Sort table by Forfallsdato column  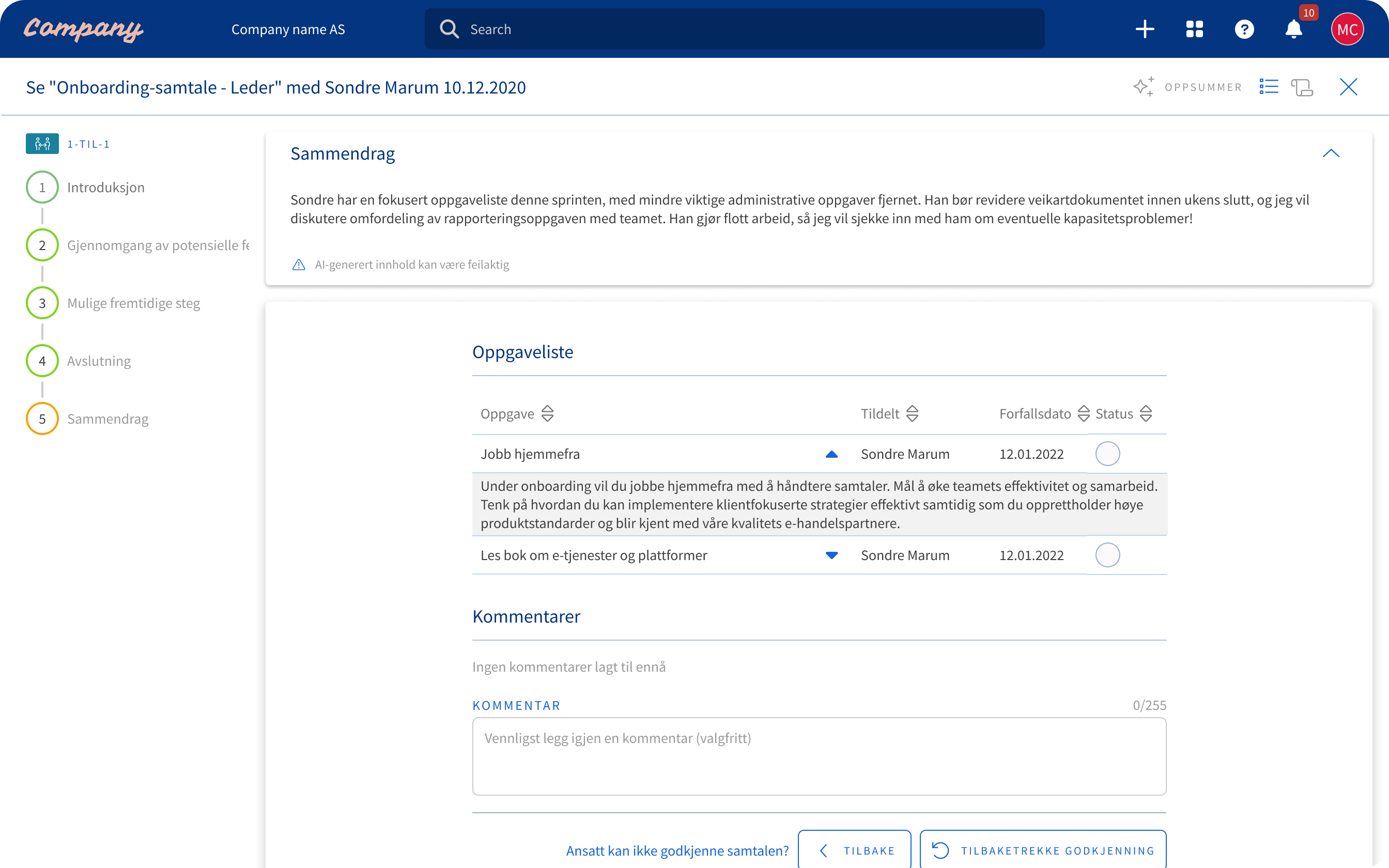pos(1084,413)
